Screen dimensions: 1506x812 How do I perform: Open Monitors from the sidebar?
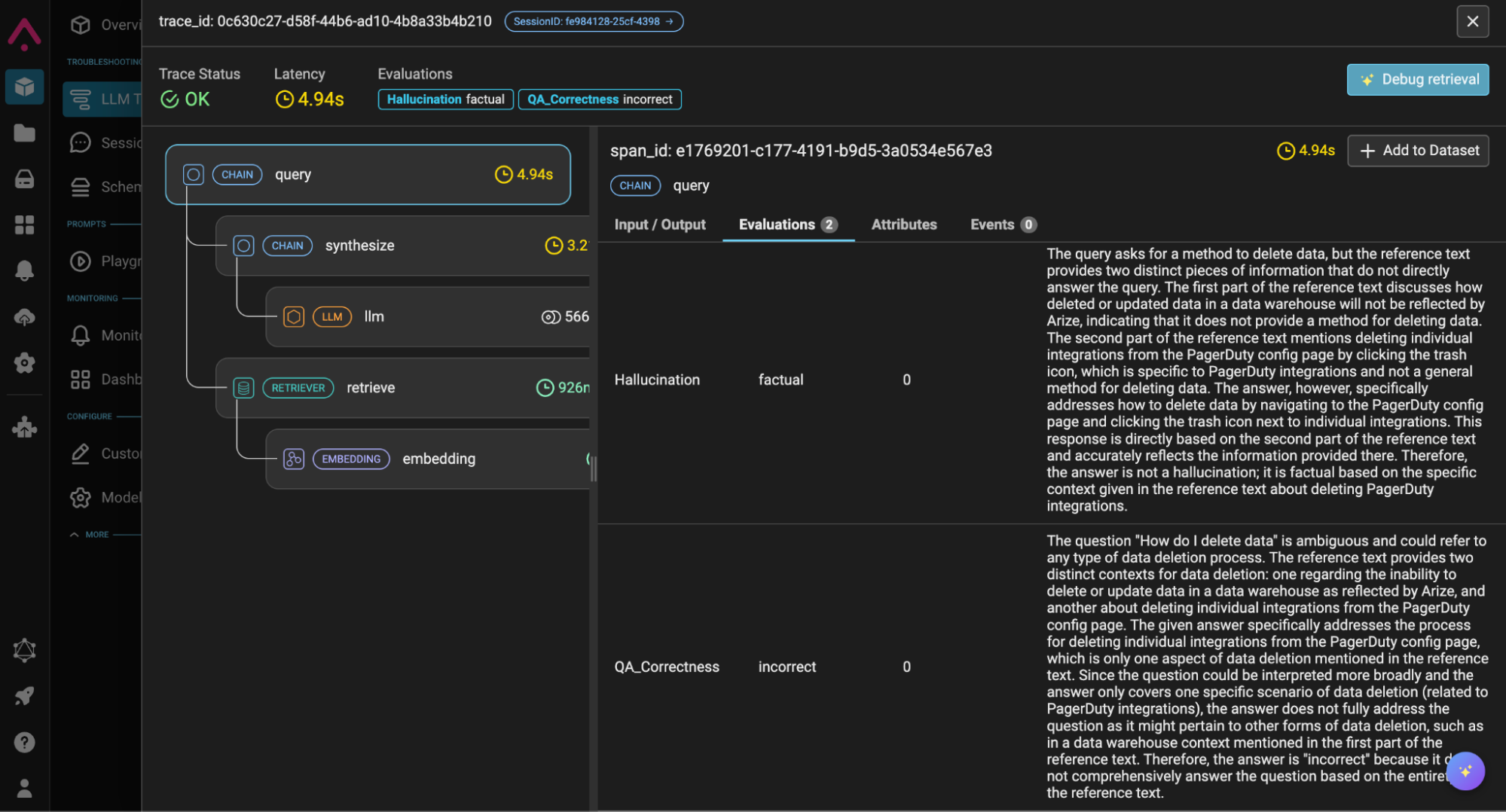[x=81, y=335]
